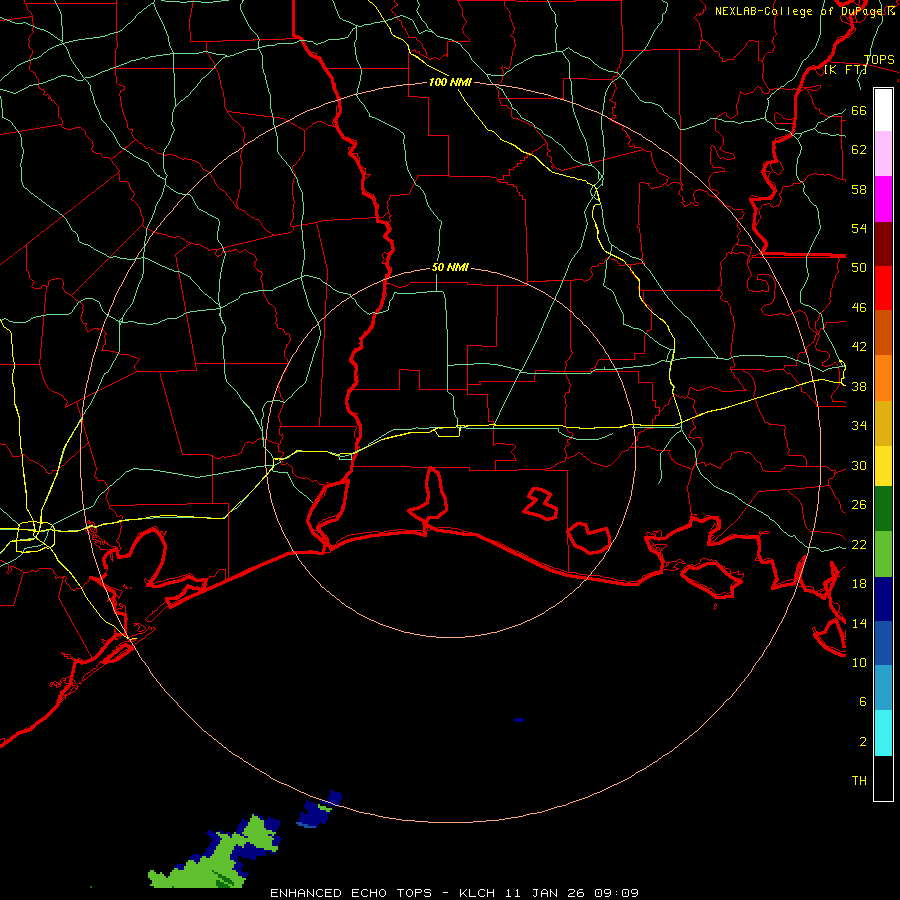The height and width of the screenshot is (900, 900).
Task: Click the 66 value on the legend
Action: tap(859, 111)
